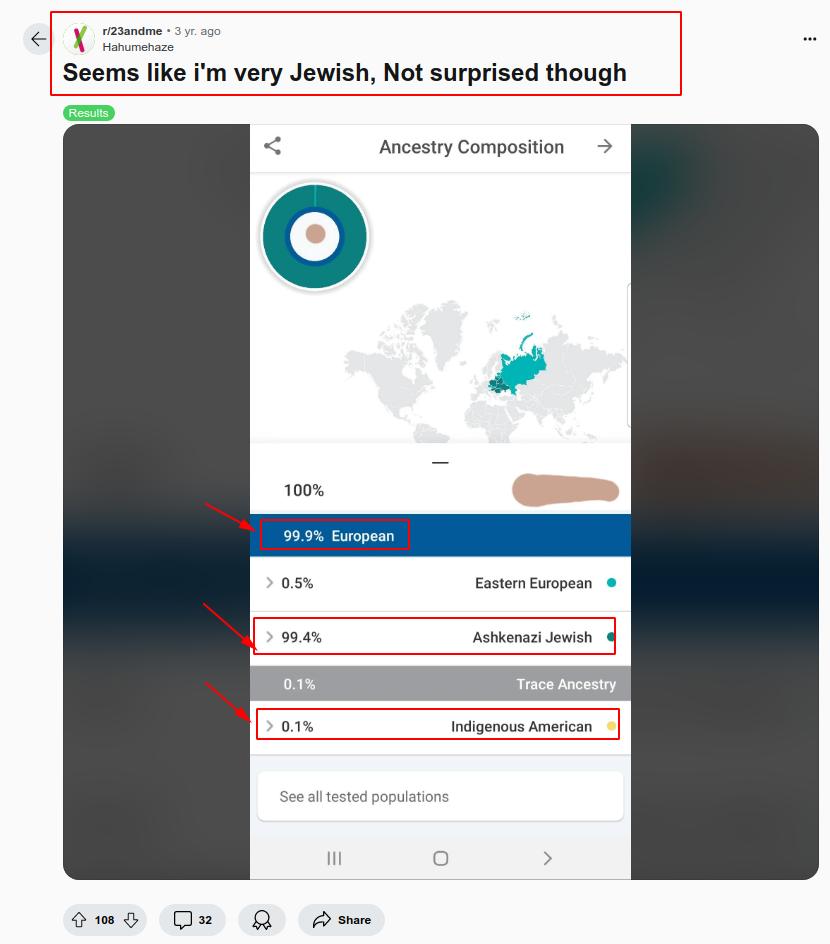Select the Trace Ancestry header row
The width and height of the screenshot is (830, 944).
[440, 684]
